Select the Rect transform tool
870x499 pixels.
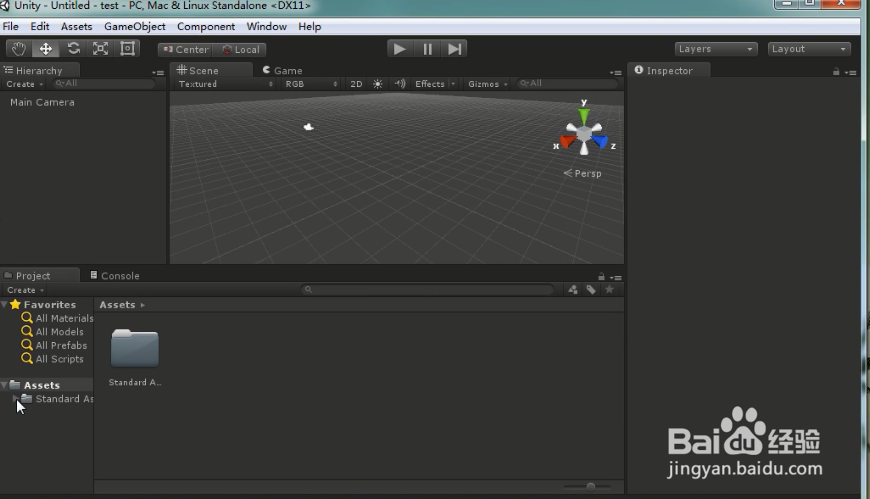point(128,49)
